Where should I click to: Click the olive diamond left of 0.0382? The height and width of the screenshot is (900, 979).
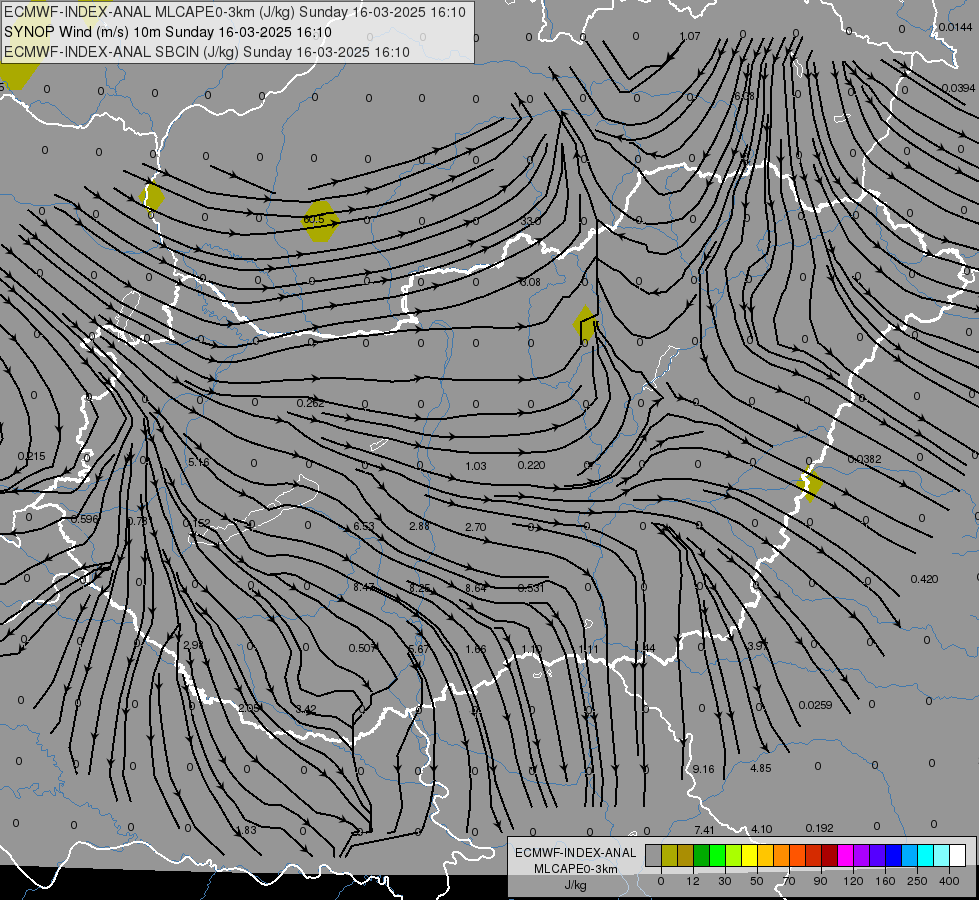click(x=810, y=483)
